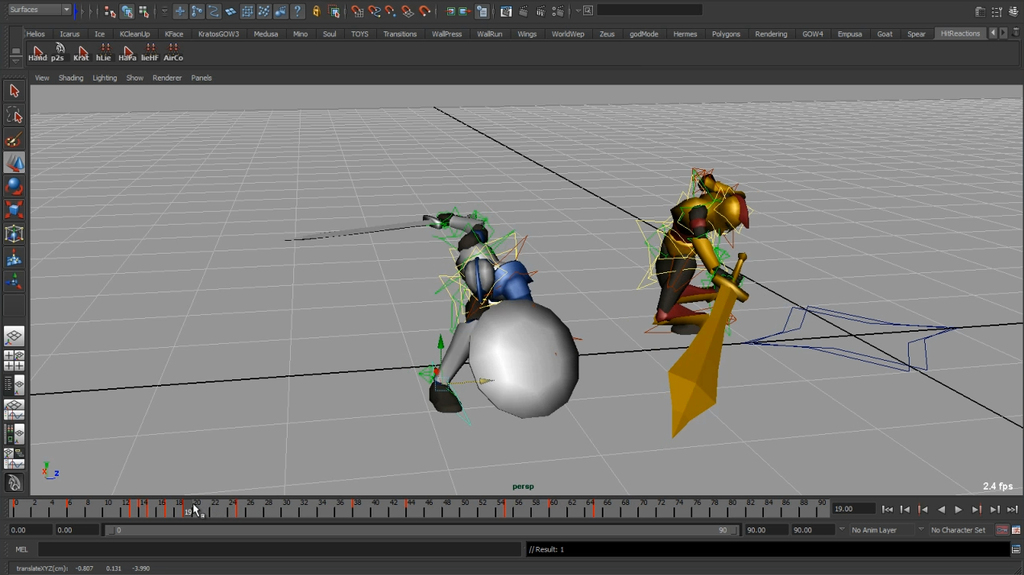Open the No Character Set dropdown
The height and width of the screenshot is (575, 1024).
pos(958,530)
